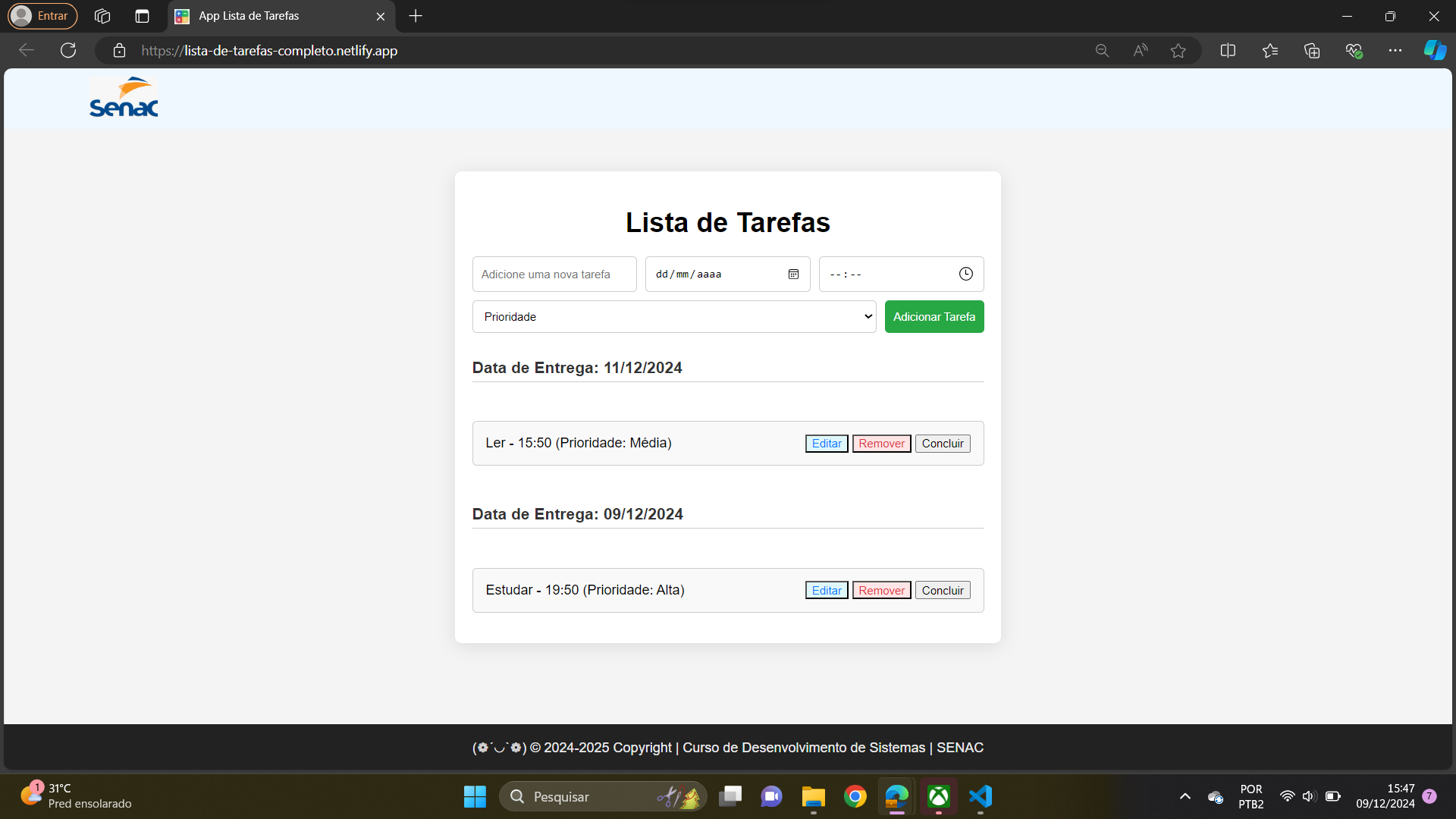Open Visual Studio Code from taskbar
Viewport: 1456px width, 819px height.
pos(981,796)
